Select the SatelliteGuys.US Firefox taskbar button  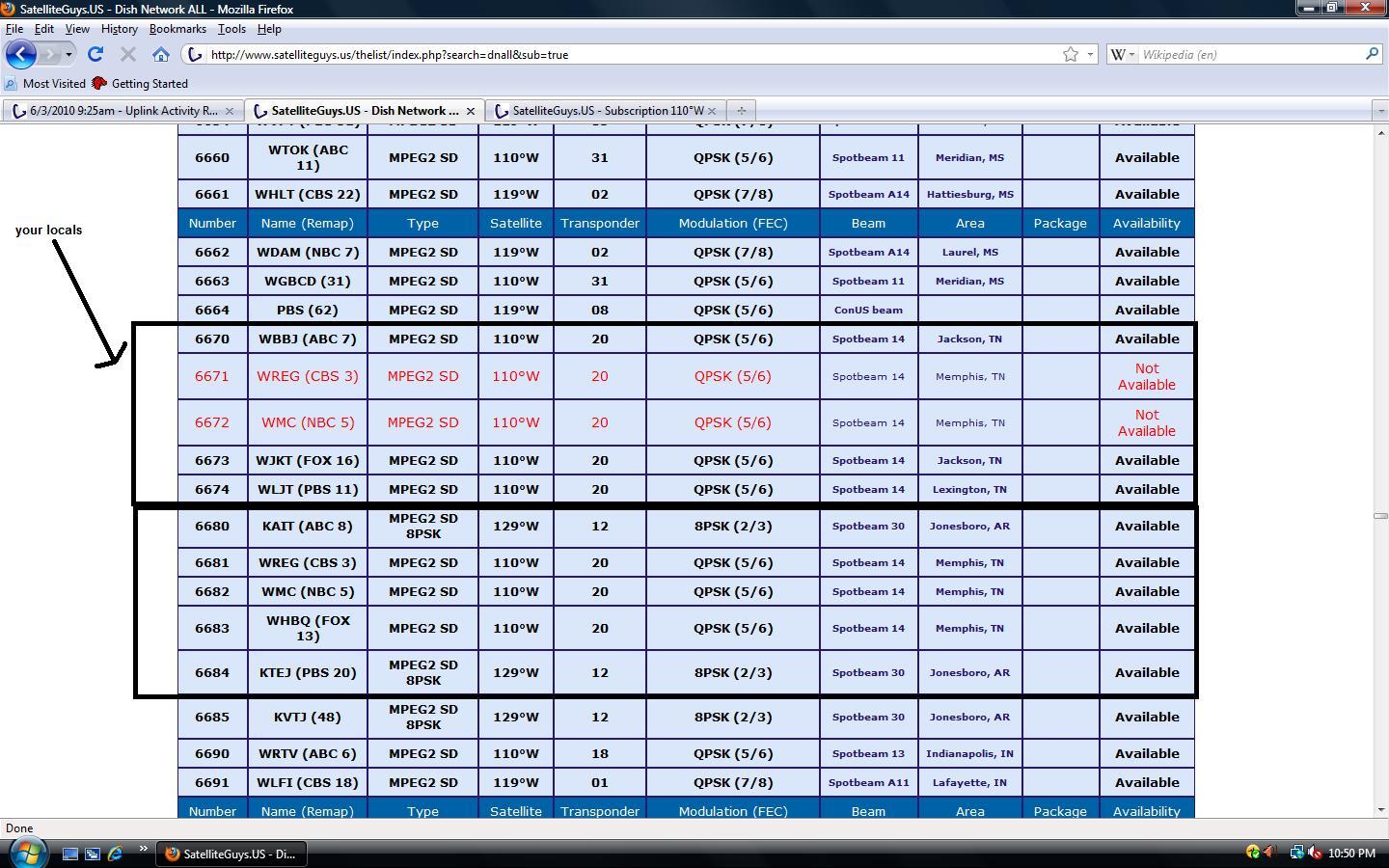(x=231, y=854)
